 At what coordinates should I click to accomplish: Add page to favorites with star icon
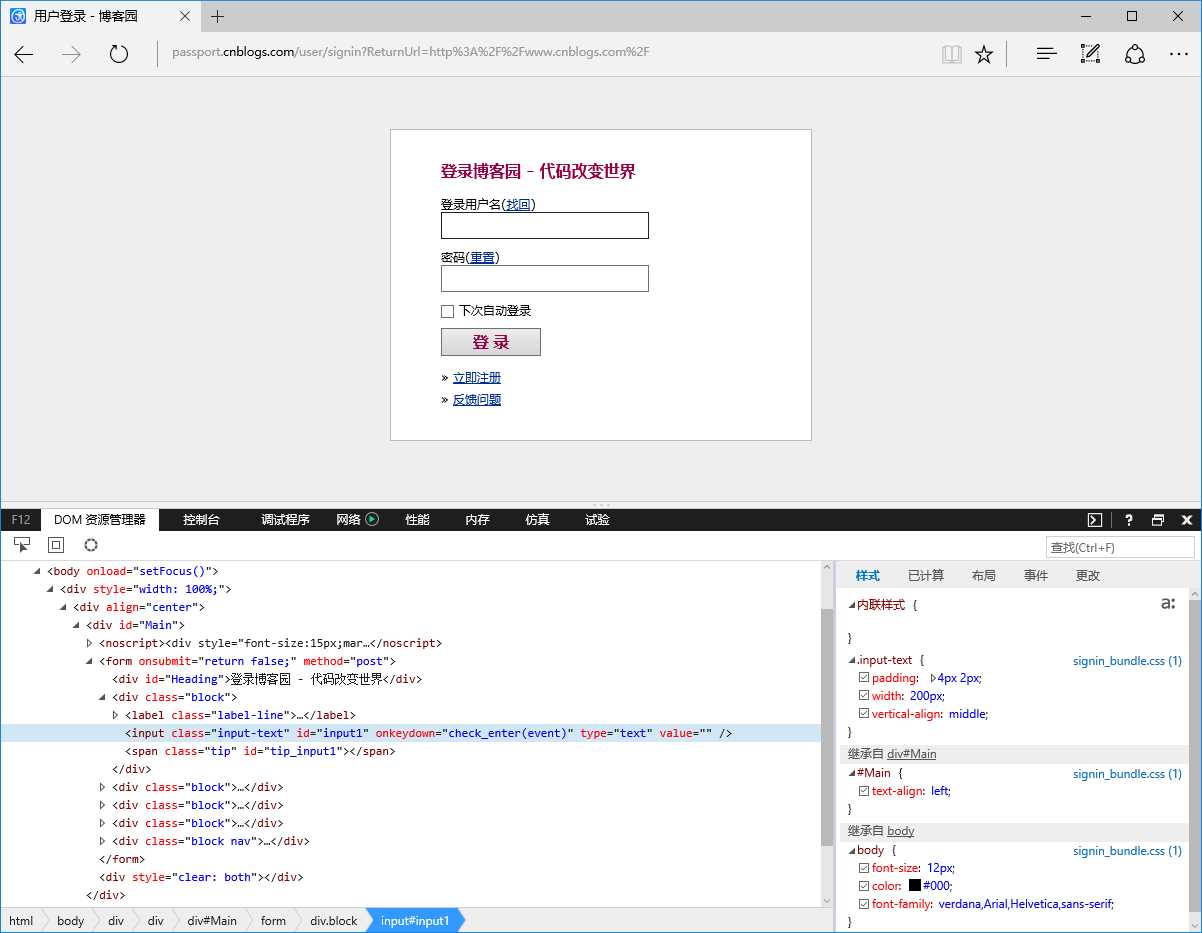(x=984, y=55)
